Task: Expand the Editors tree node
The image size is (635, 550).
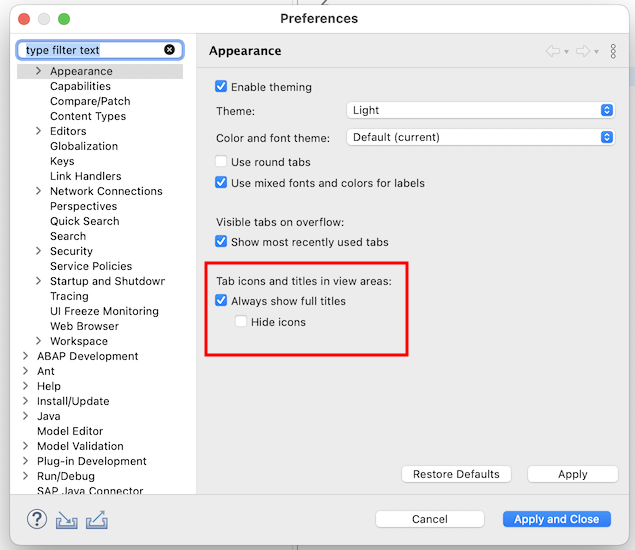Action: point(38,131)
